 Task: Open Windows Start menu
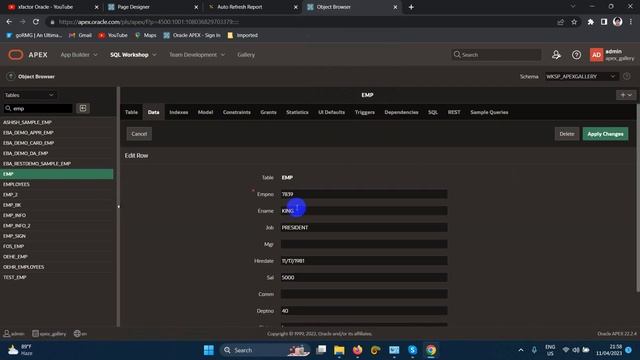point(209,350)
